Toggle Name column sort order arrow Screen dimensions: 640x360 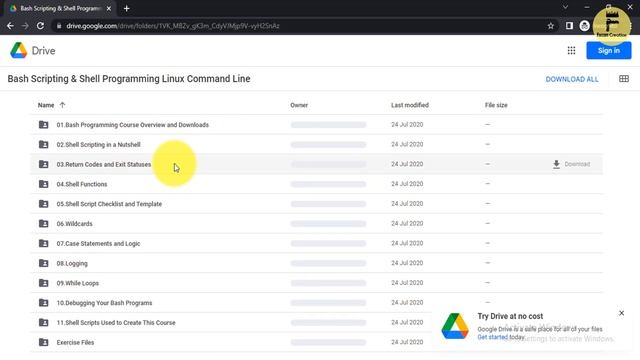click(62, 105)
